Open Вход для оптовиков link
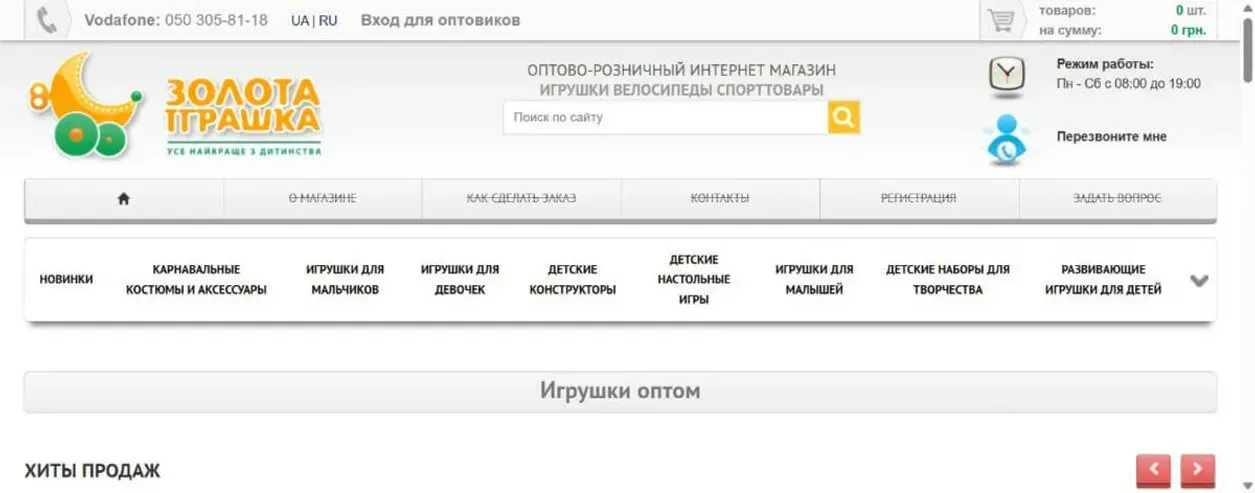This screenshot has width=1255, height=493. click(x=440, y=20)
